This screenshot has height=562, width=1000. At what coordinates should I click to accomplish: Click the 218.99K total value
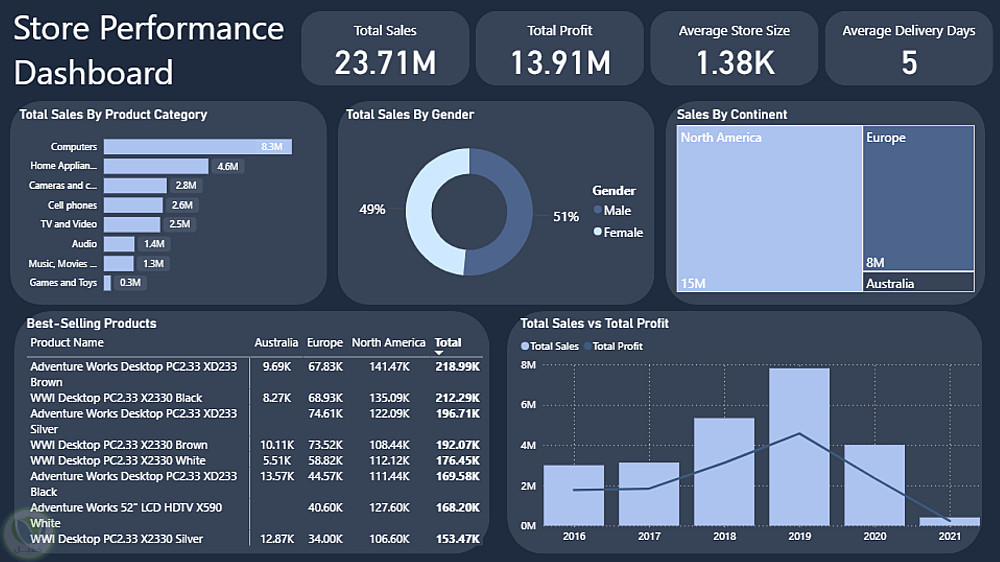tap(457, 367)
